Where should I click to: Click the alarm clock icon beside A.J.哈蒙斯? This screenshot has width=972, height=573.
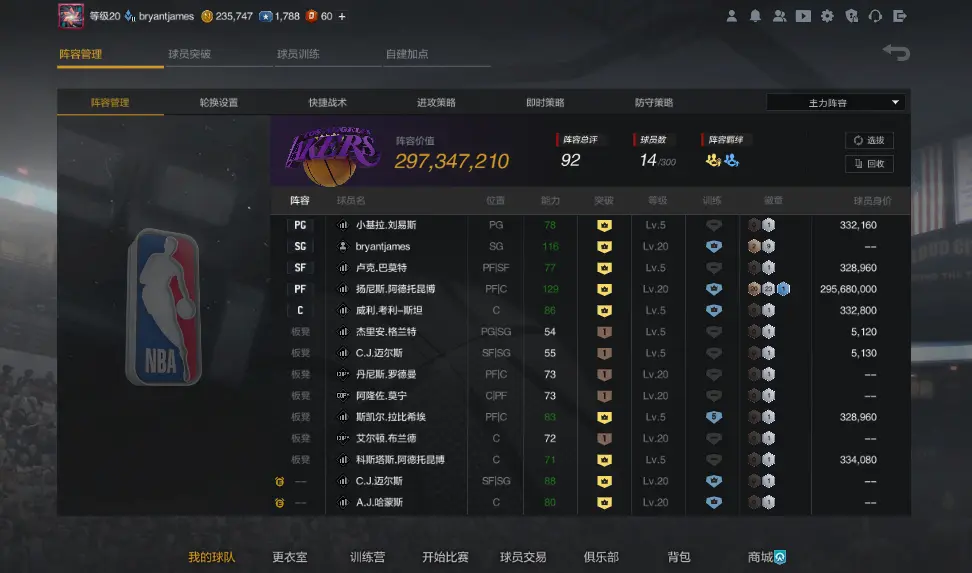(x=280, y=503)
